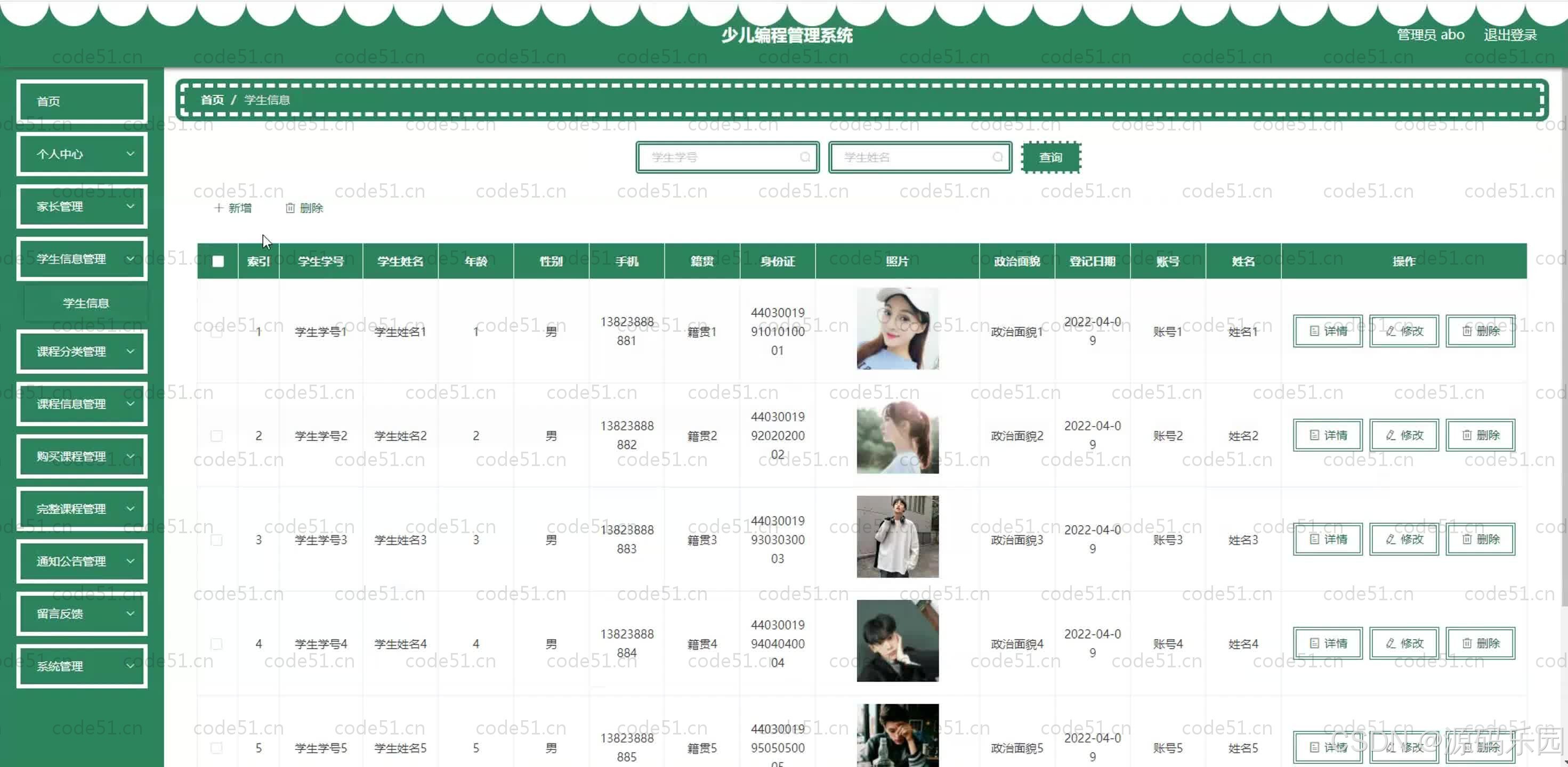Click the document icon on row 1's 详情 button
1568x767 pixels.
tap(1314, 331)
